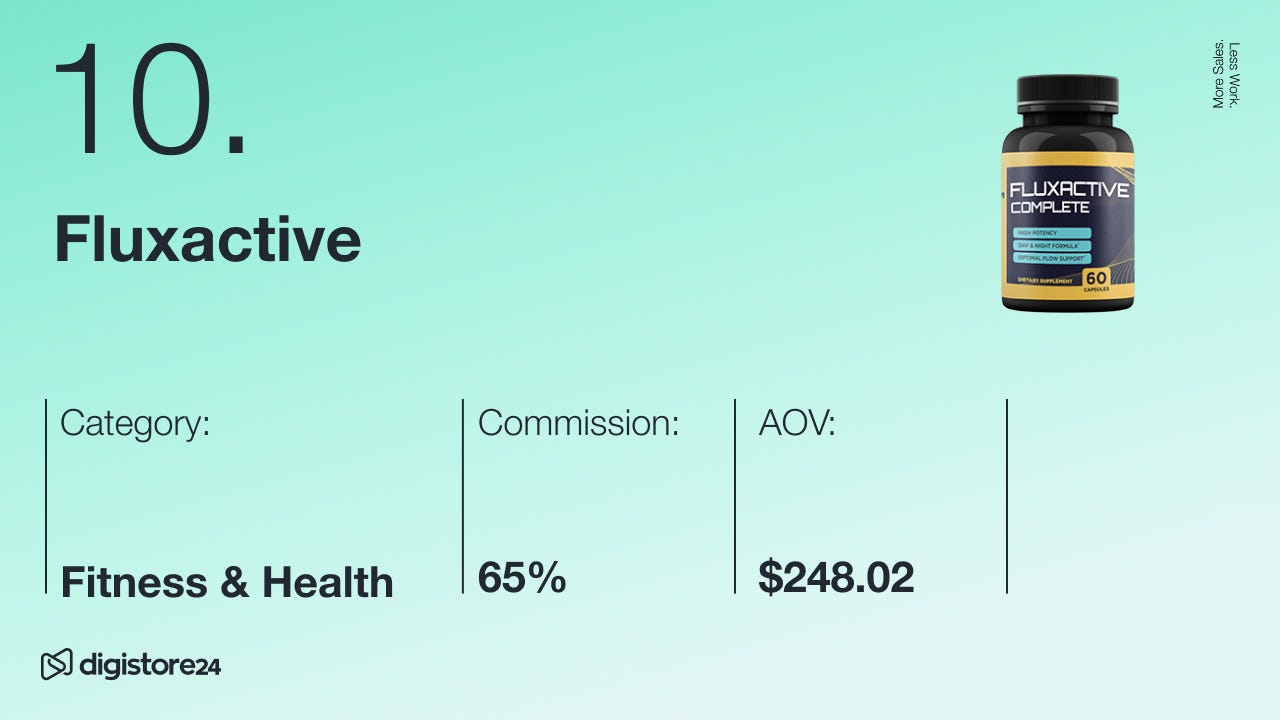1280x720 pixels.
Task: Click the FLUXACTIVE COMPLETE label text
Action: tap(1067, 197)
